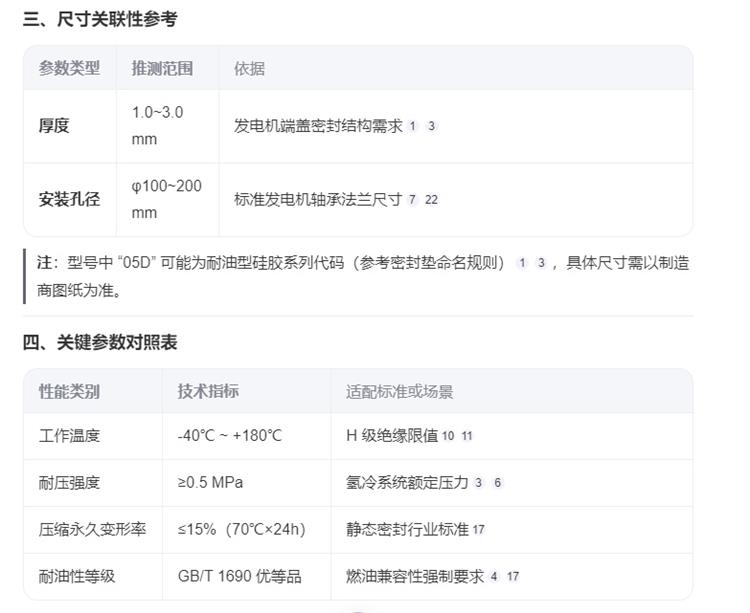Click citation 22 in the 安装孔径 row

click(431, 200)
